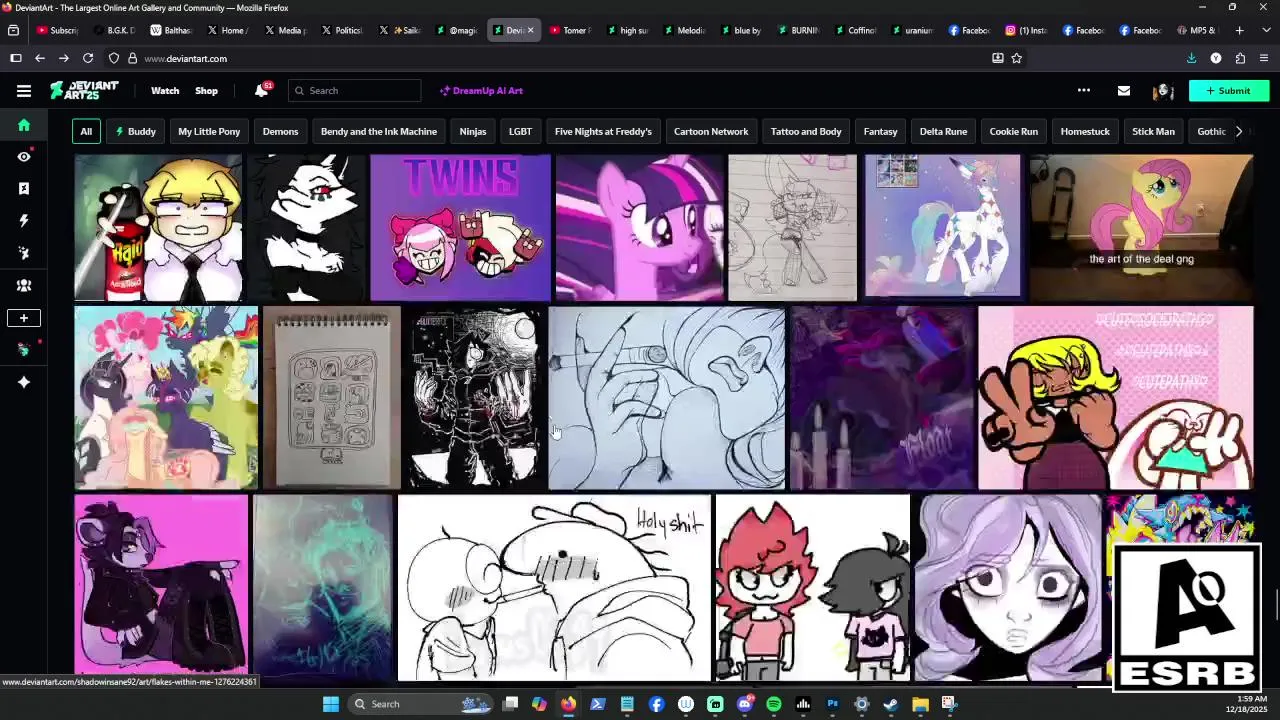
Task: Open the people groups icon in sidebar
Action: coord(24,285)
